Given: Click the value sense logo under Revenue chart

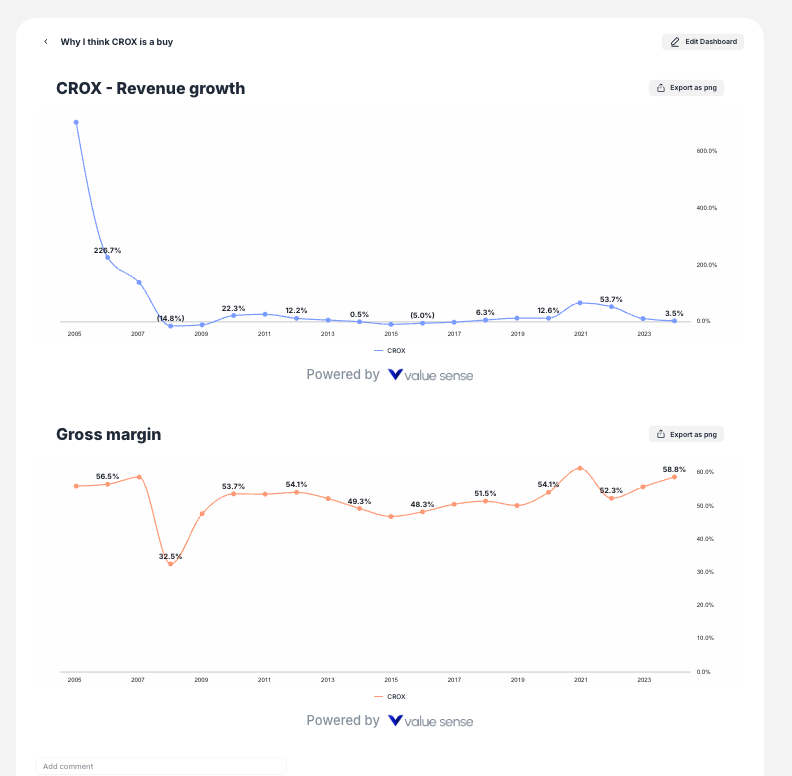Looking at the screenshot, I should coord(430,375).
